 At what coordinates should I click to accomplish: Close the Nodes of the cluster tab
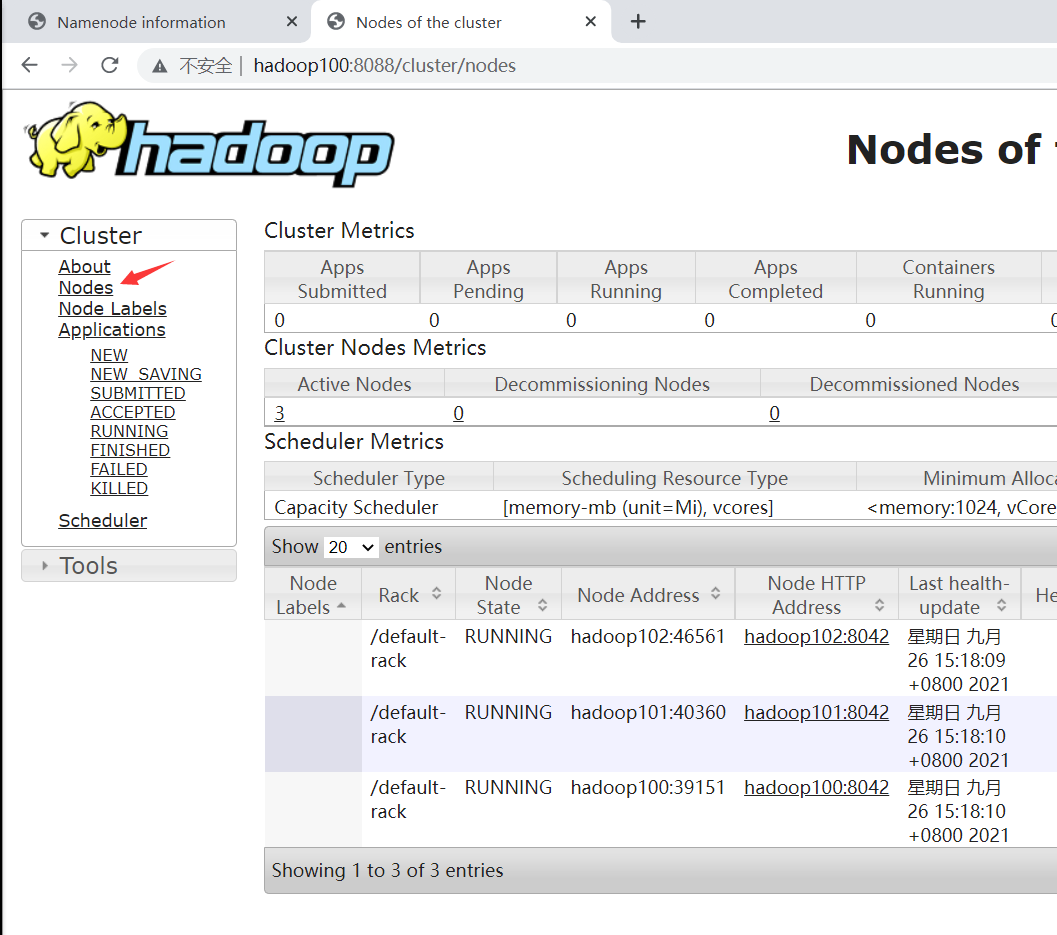click(591, 22)
